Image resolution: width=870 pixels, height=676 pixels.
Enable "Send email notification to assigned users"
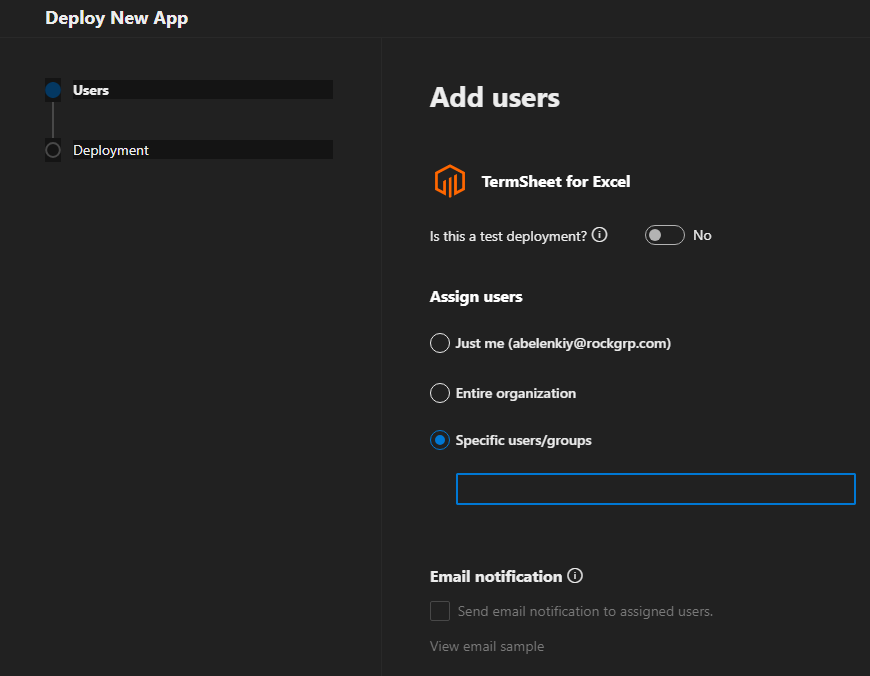tap(439, 610)
